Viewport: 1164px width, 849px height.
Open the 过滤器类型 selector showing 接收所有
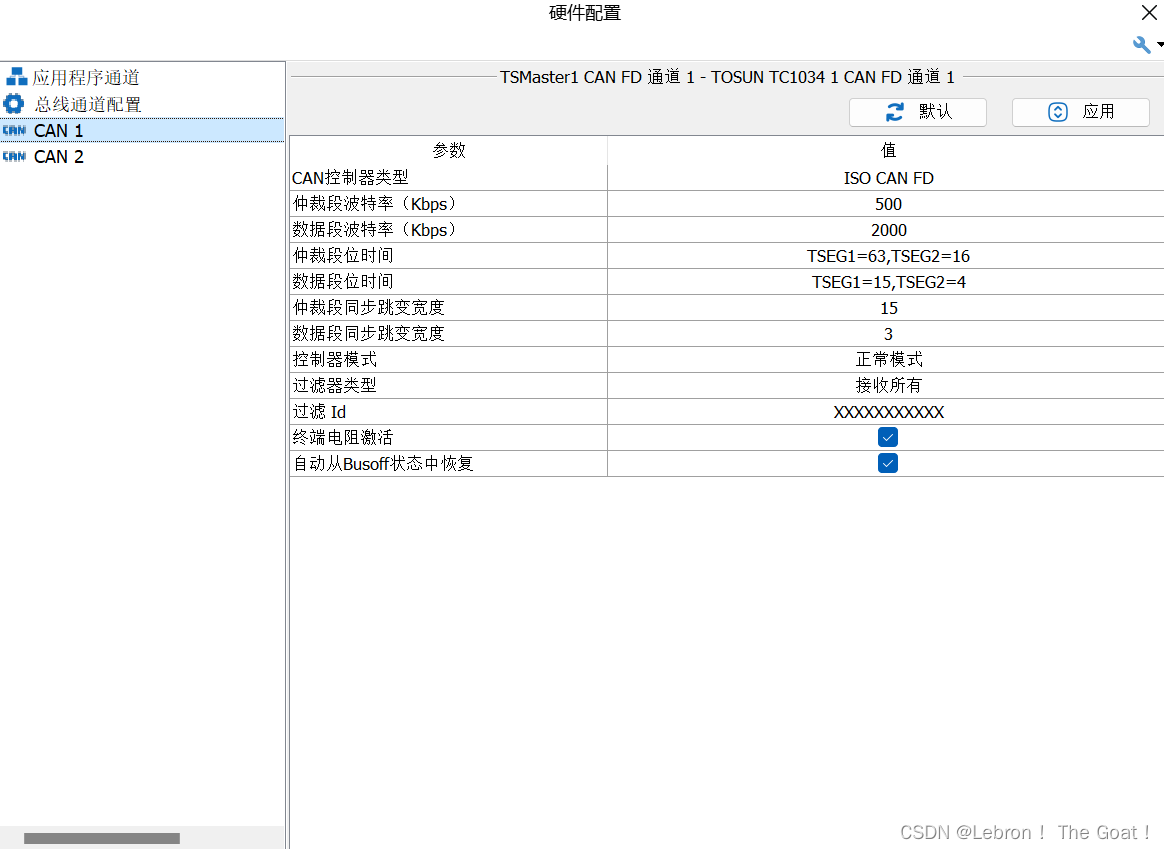click(888, 385)
